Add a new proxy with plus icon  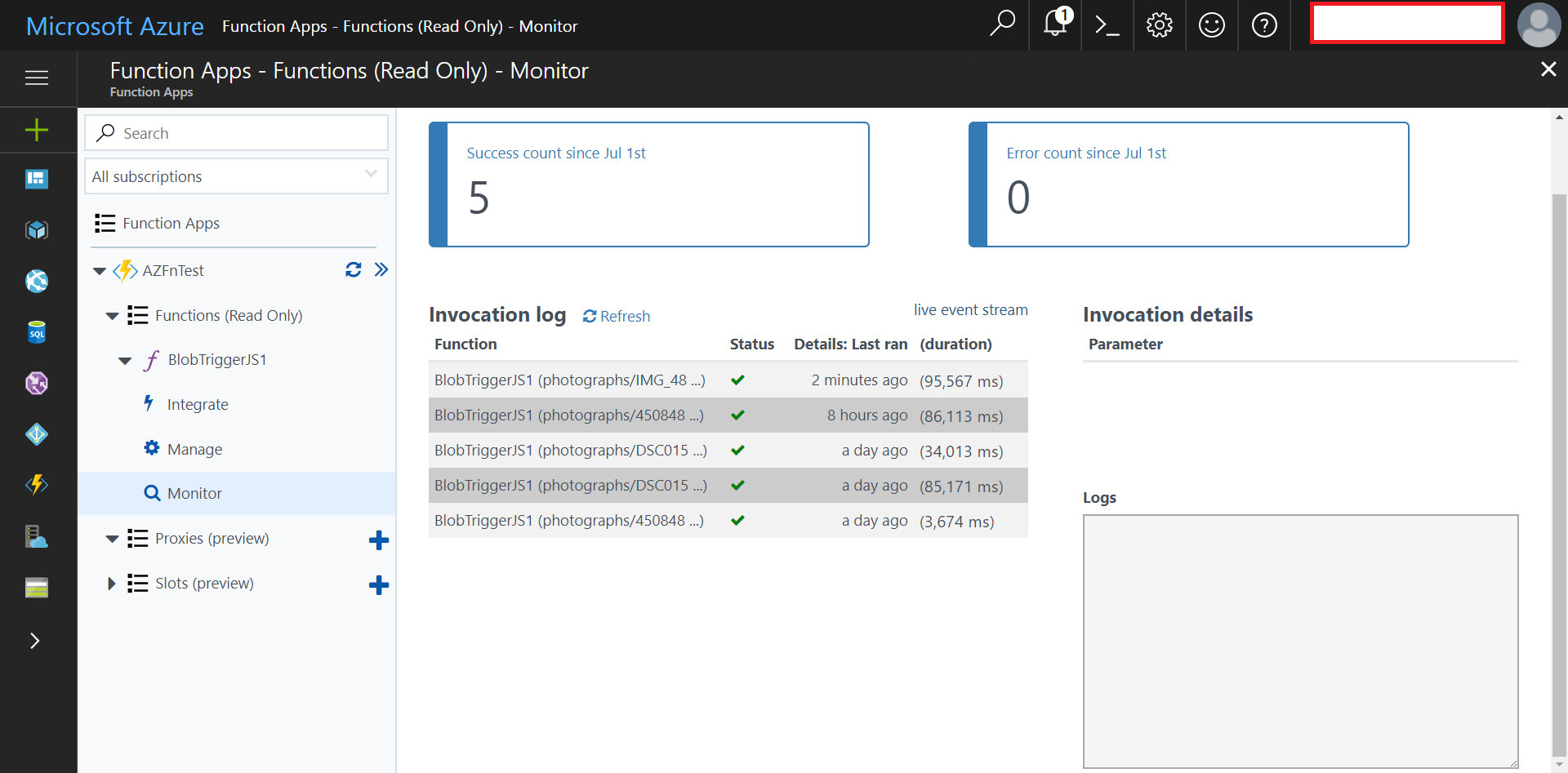(x=379, y=540)
